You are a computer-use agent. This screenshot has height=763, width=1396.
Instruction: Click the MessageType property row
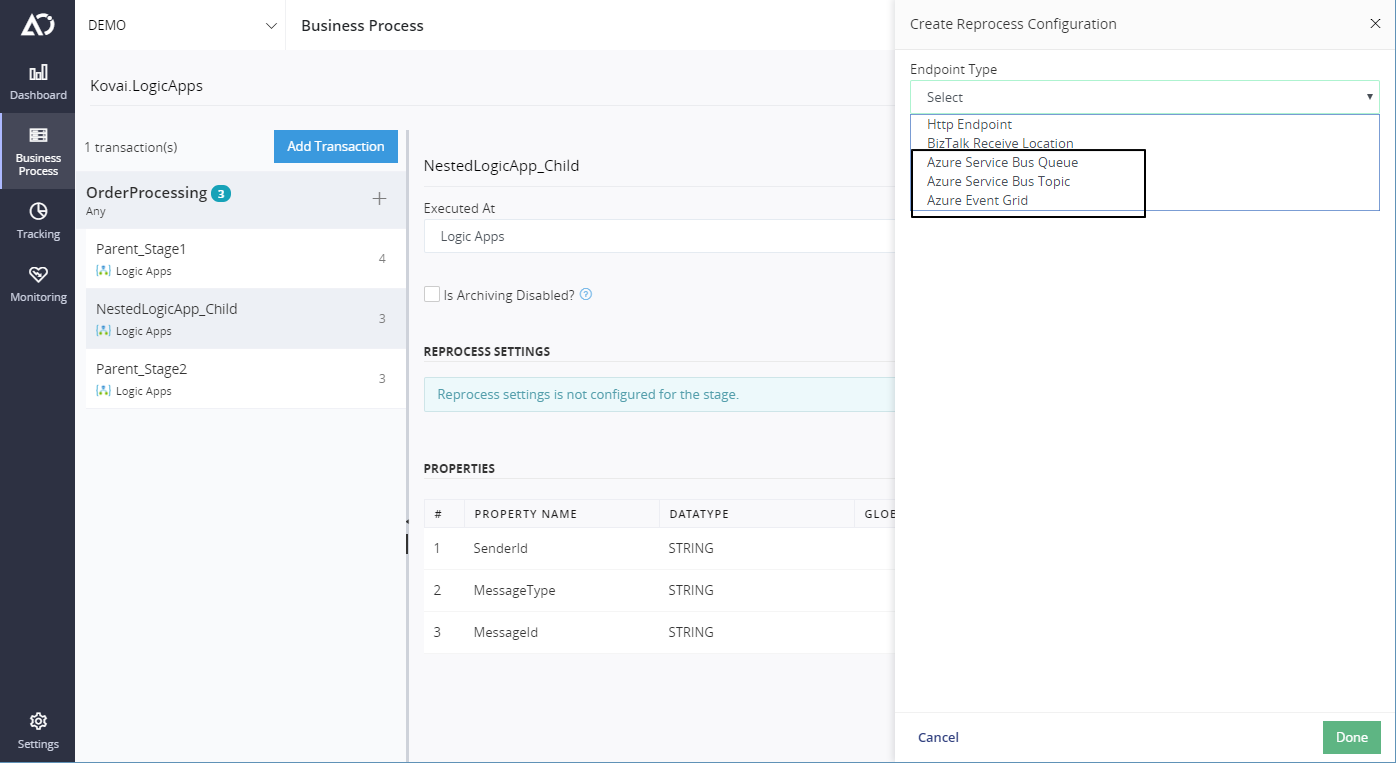click(659, 590)
